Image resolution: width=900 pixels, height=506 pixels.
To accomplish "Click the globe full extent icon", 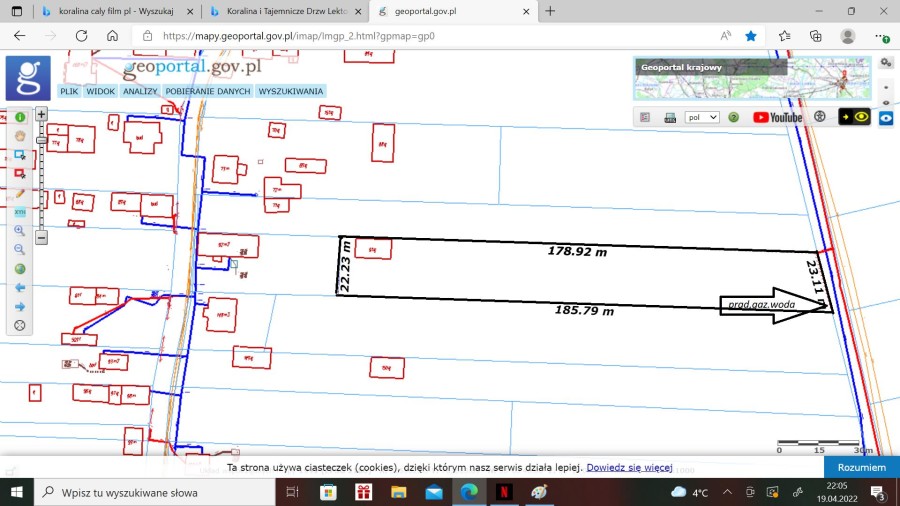I will [19, 268].
